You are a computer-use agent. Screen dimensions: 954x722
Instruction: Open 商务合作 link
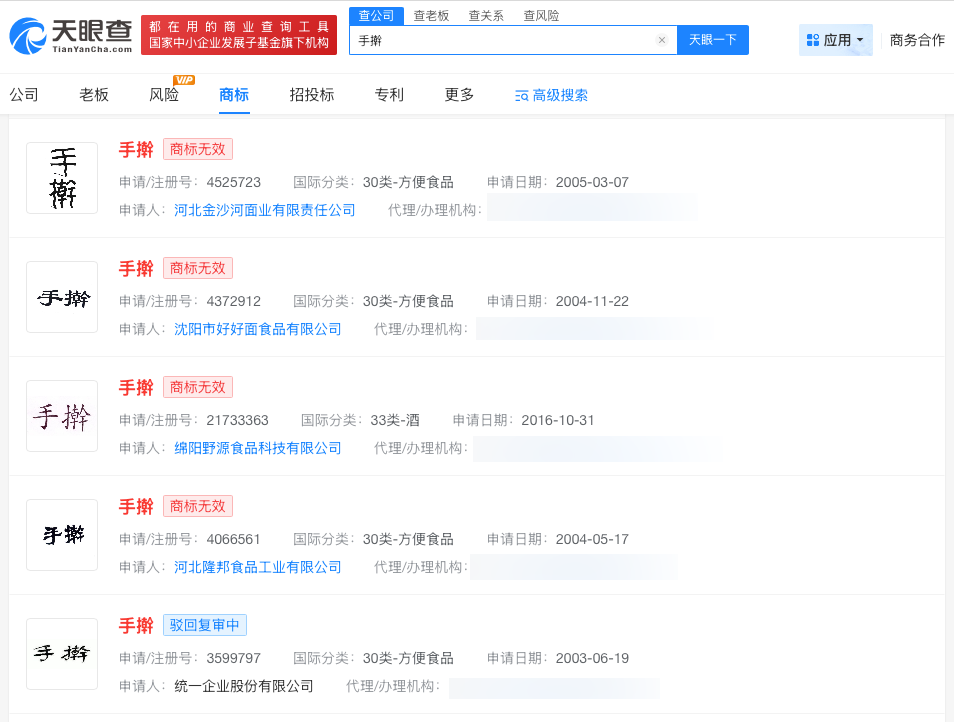tap(917, 40)
